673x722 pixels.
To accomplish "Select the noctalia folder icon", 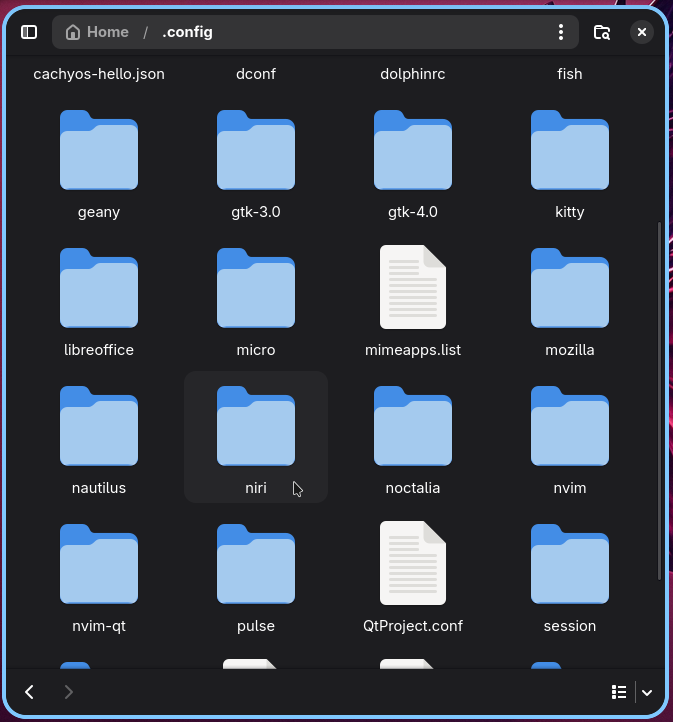I will 413,426.
